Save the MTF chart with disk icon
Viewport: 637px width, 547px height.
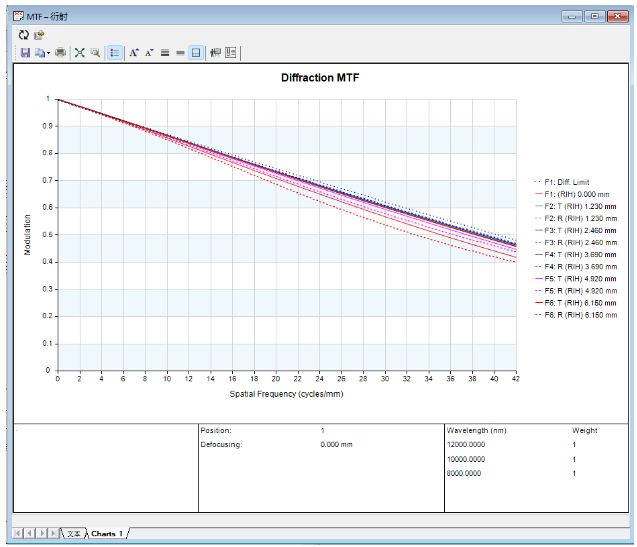pyautogui.click(x=25, y=52)
